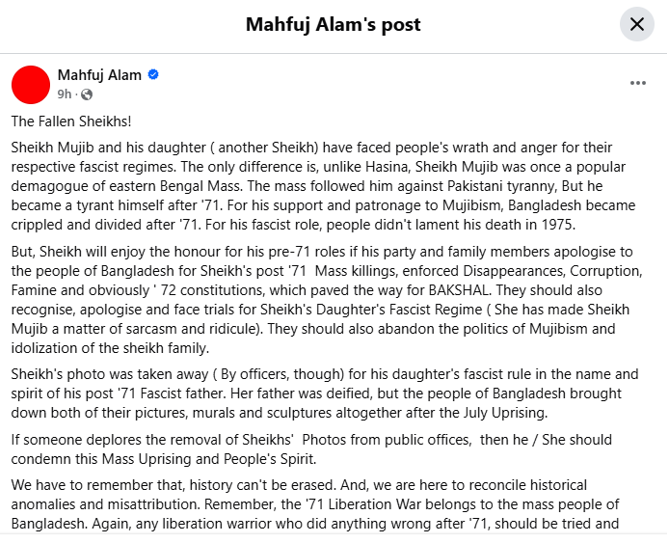Click the blue verified badge icon

(154, 75)
